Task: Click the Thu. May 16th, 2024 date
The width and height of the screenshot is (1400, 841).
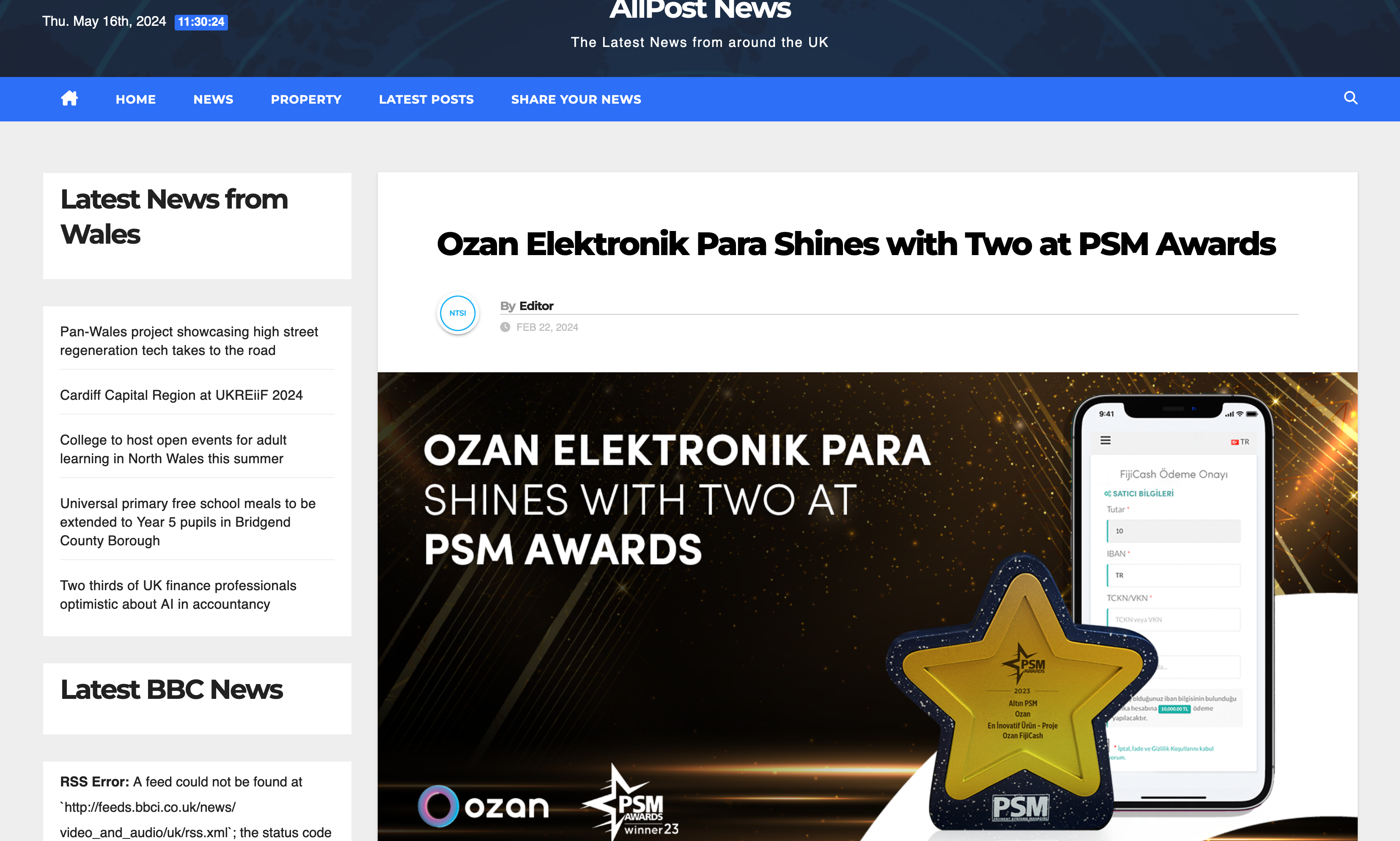Action: [104, 22]
